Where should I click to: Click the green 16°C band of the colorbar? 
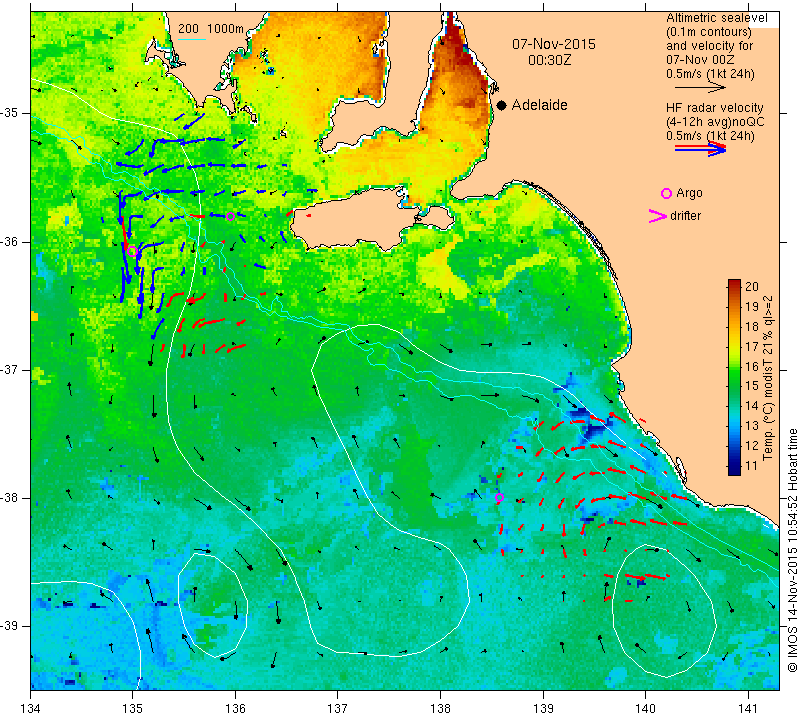click(x=734, y=366)
